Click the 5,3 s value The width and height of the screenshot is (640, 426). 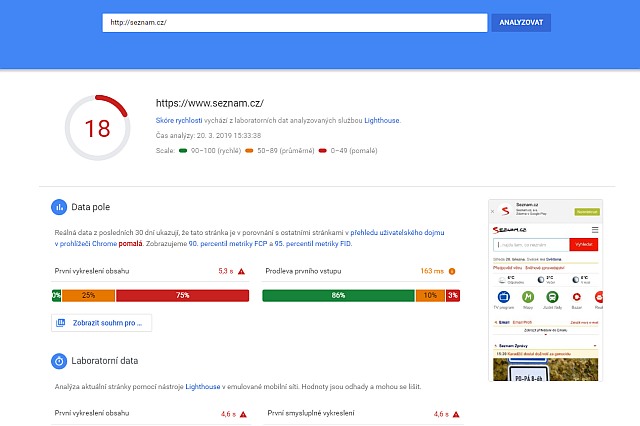226,271
